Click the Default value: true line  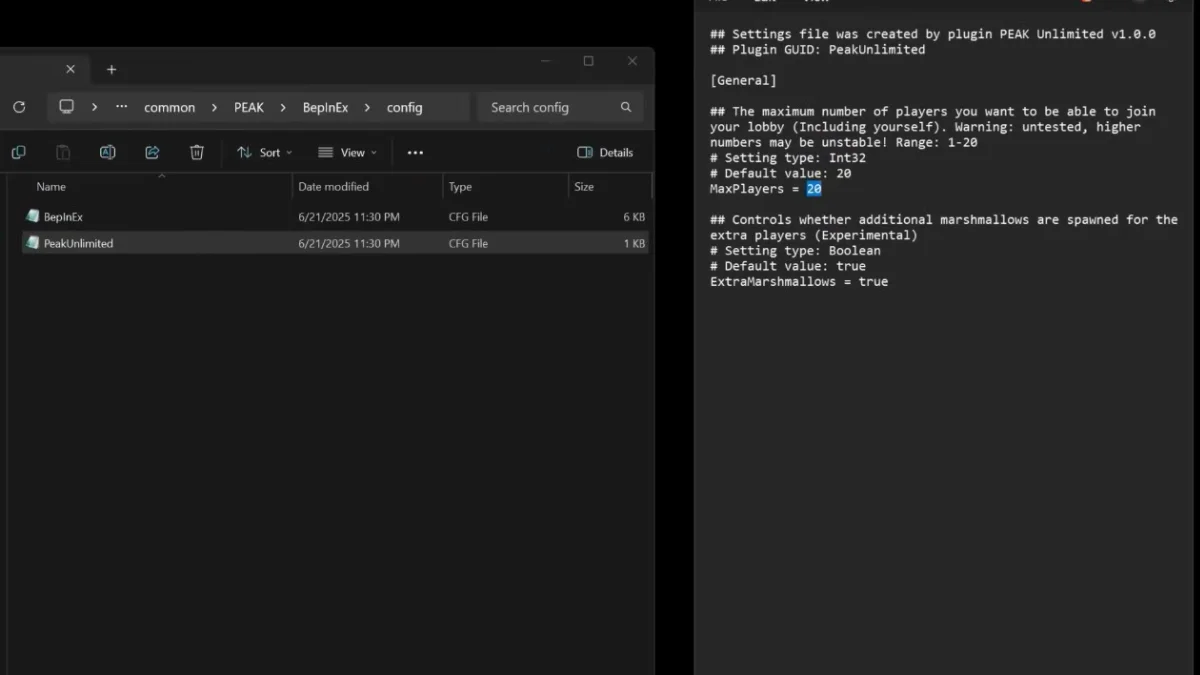[788, 266]
